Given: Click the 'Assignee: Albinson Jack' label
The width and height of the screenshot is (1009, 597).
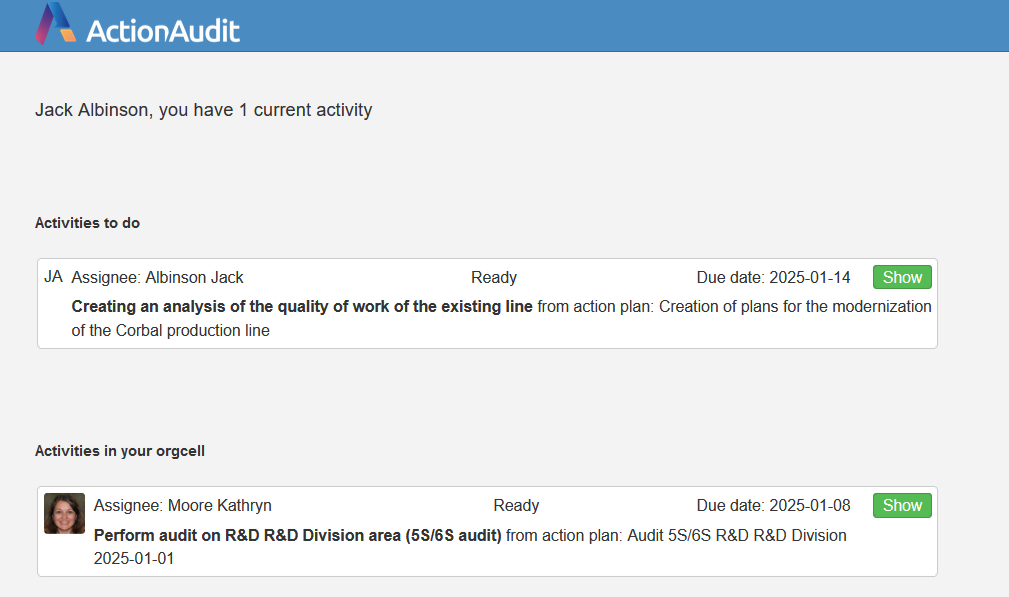Looking at the screenshot, I should [x=158, y=277].
